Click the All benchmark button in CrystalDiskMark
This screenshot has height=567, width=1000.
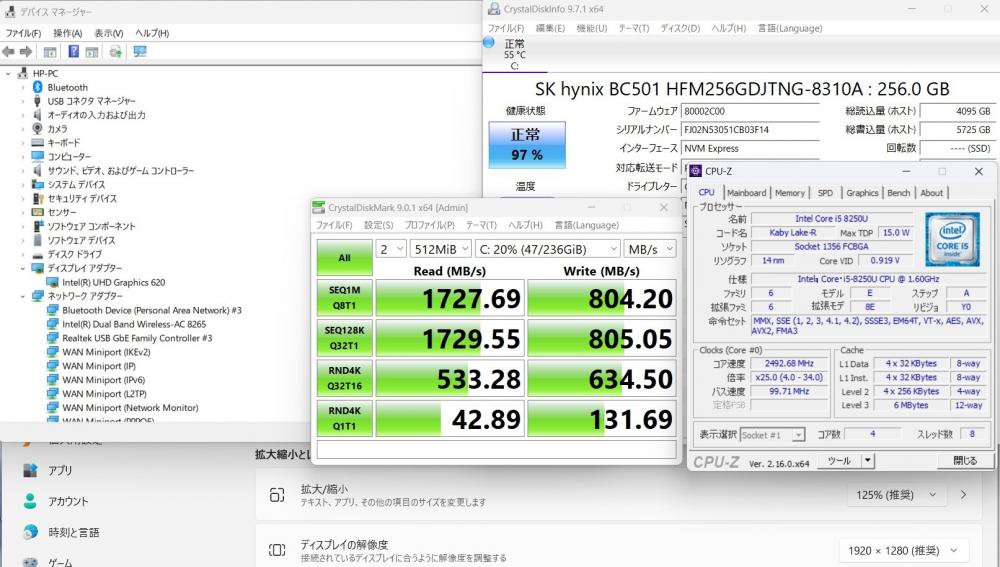click(x=344, y=258)
